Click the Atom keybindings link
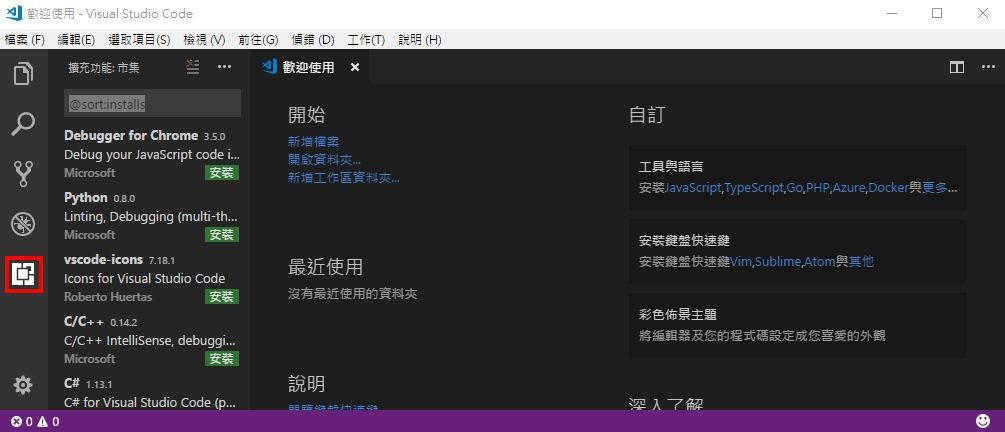This screenshot has width=1005, height=432. point(819,262)
